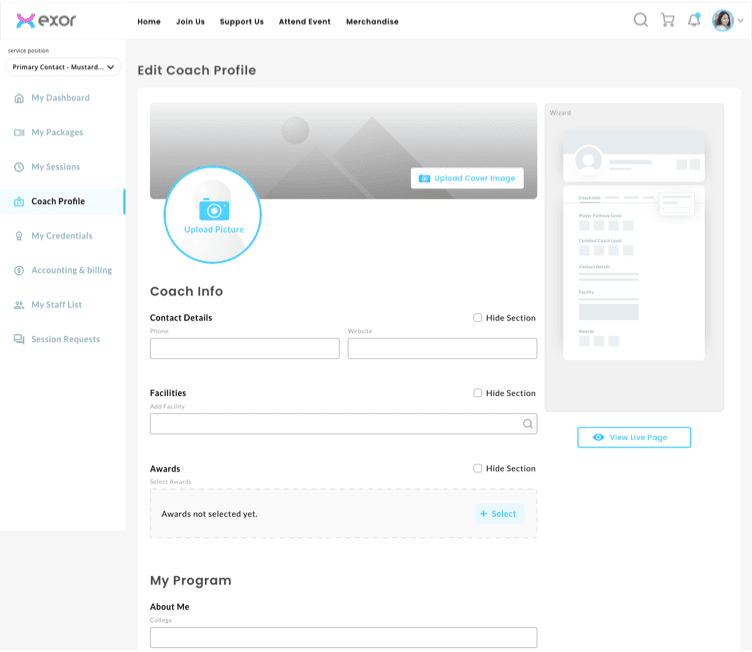Click the search icon in Facilities field
The image size is (752, 652).
pyautogui.click(x=527, y=424)
